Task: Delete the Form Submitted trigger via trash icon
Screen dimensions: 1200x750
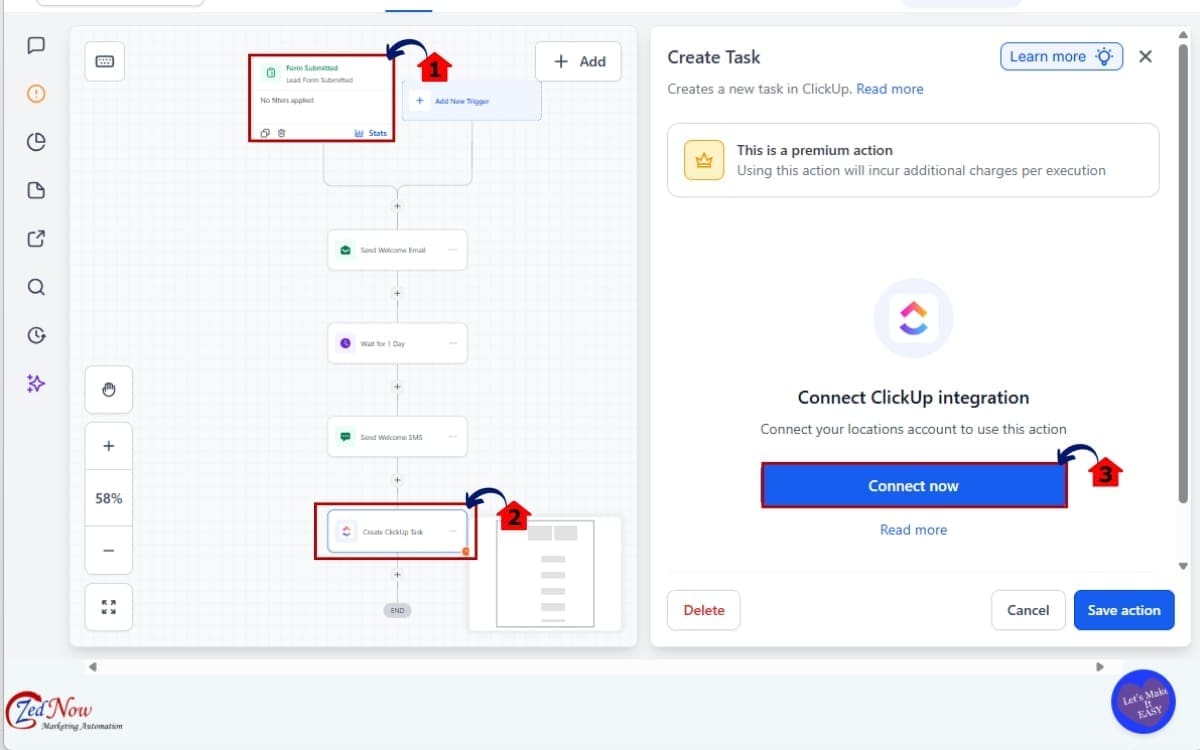Action: (281, 133)
